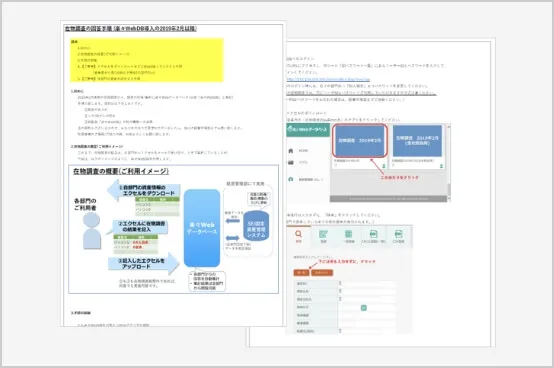The height and width of the screenshot is (368, 554).
Task: Click the folder icon below HOME
Action: point(291,162)
